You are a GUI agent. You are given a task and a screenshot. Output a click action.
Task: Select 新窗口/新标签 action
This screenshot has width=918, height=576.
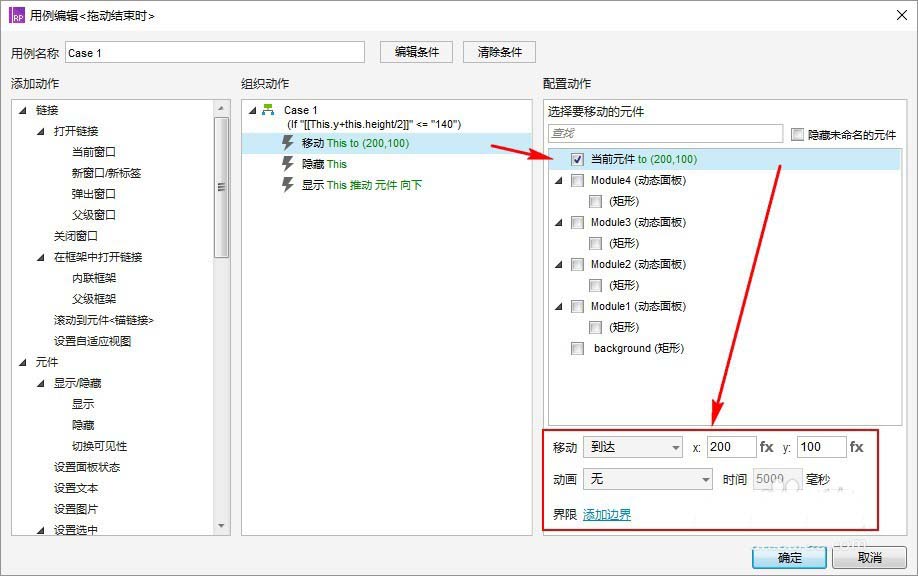[x=107, y=173]
